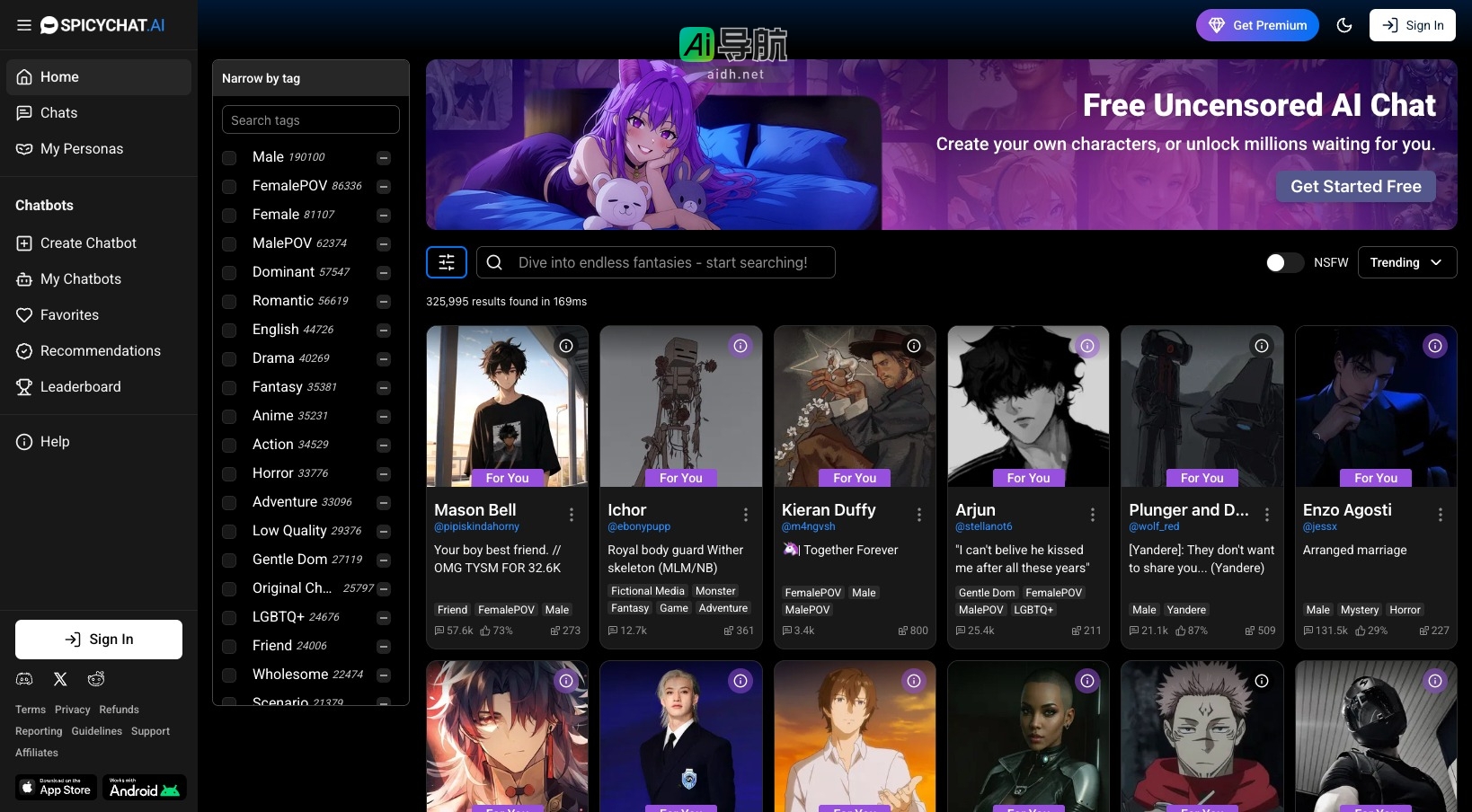The height and width of the screenshot is (812, 1472).
Task: Click the filter sliders icon button
Action: (447, 262)
